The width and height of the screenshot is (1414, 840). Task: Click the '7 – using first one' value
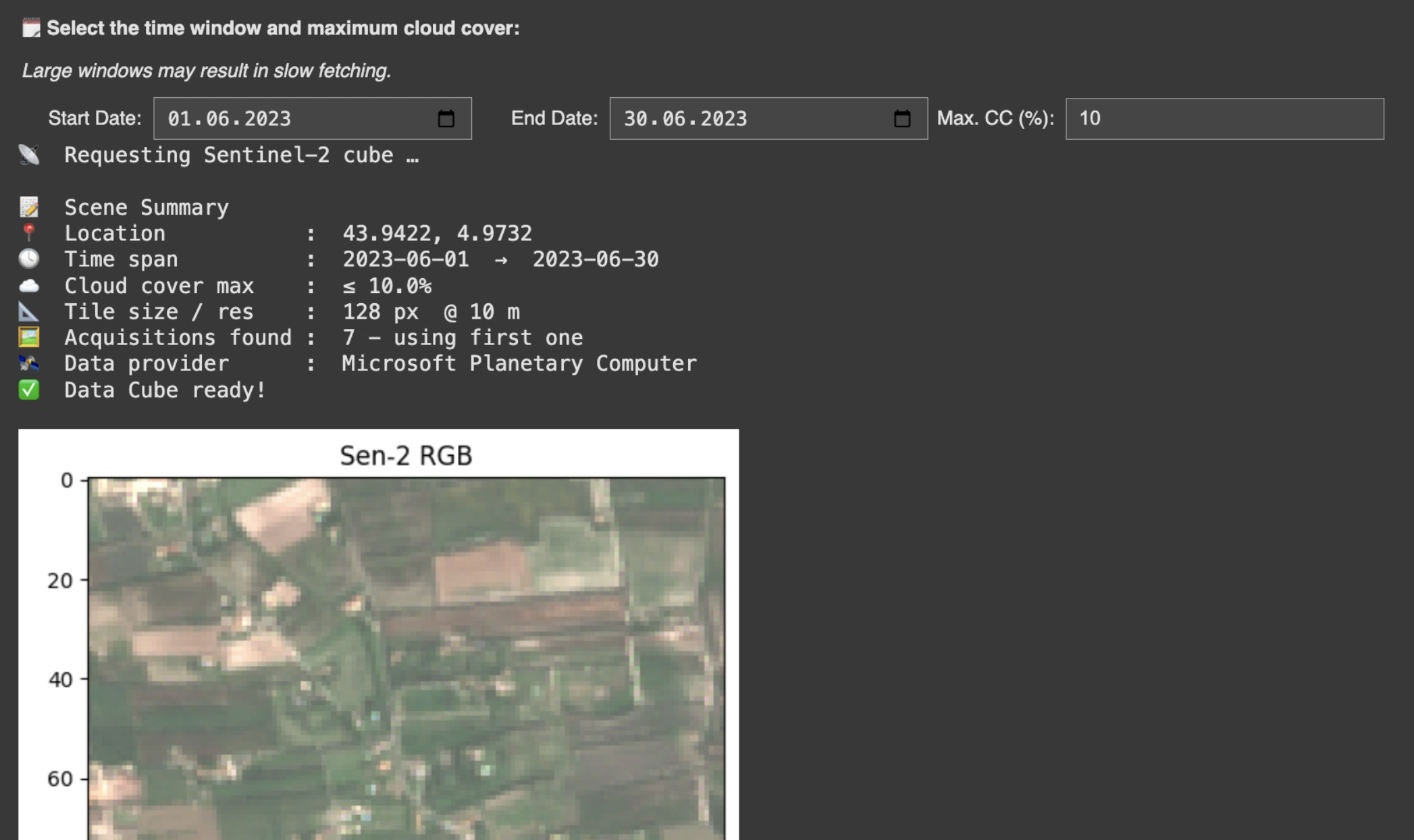463,338
